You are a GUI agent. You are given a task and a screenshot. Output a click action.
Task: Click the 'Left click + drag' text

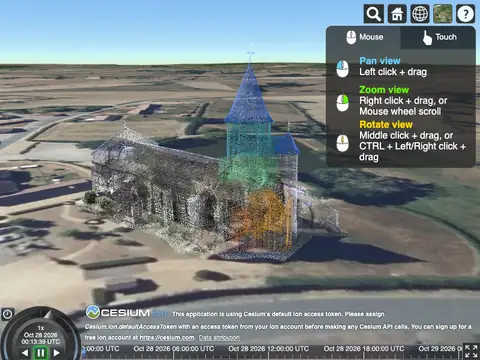[x=393, y=72]
